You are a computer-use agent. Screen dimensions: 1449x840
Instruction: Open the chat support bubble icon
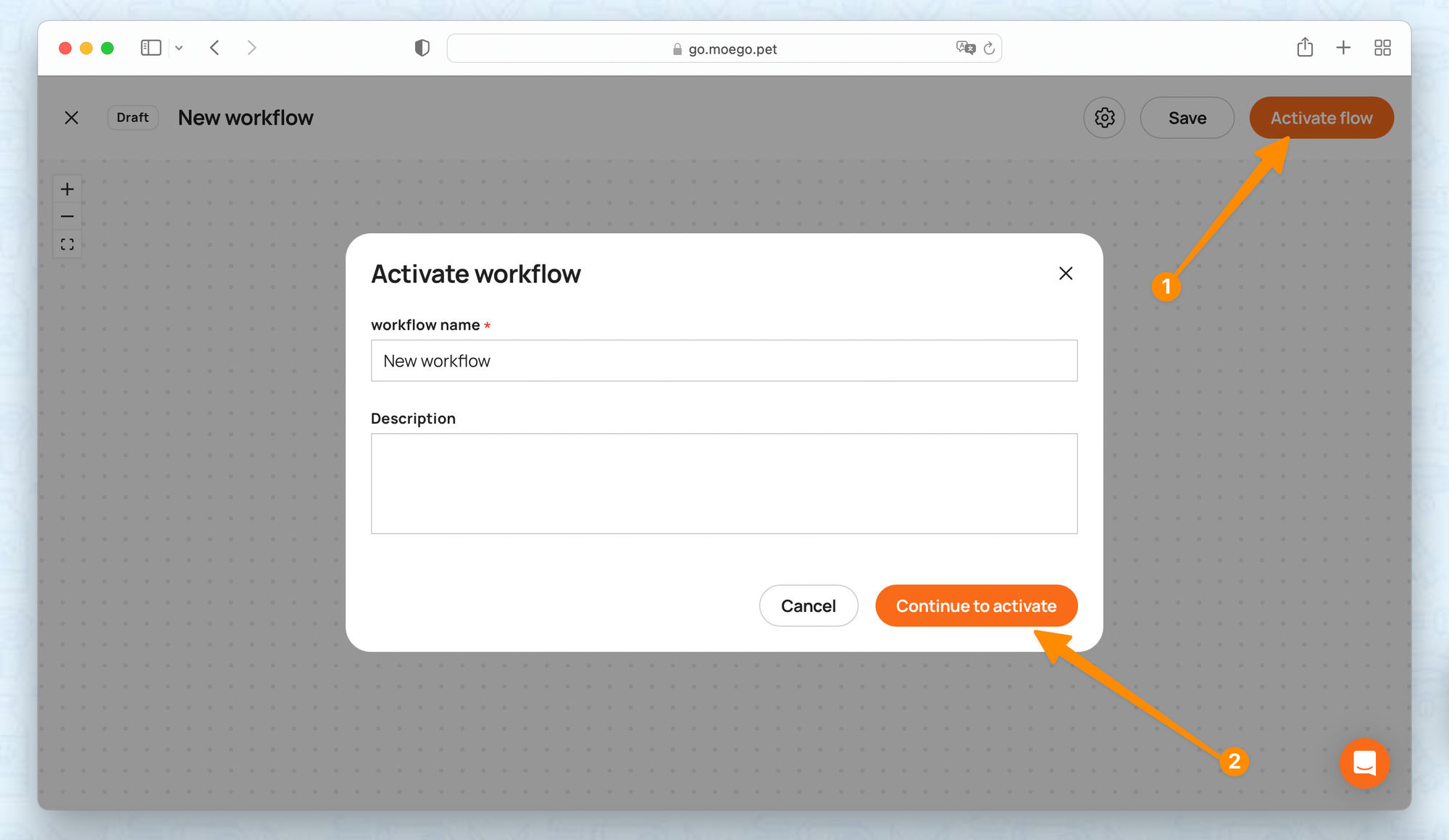click(x=1364, y=763)
